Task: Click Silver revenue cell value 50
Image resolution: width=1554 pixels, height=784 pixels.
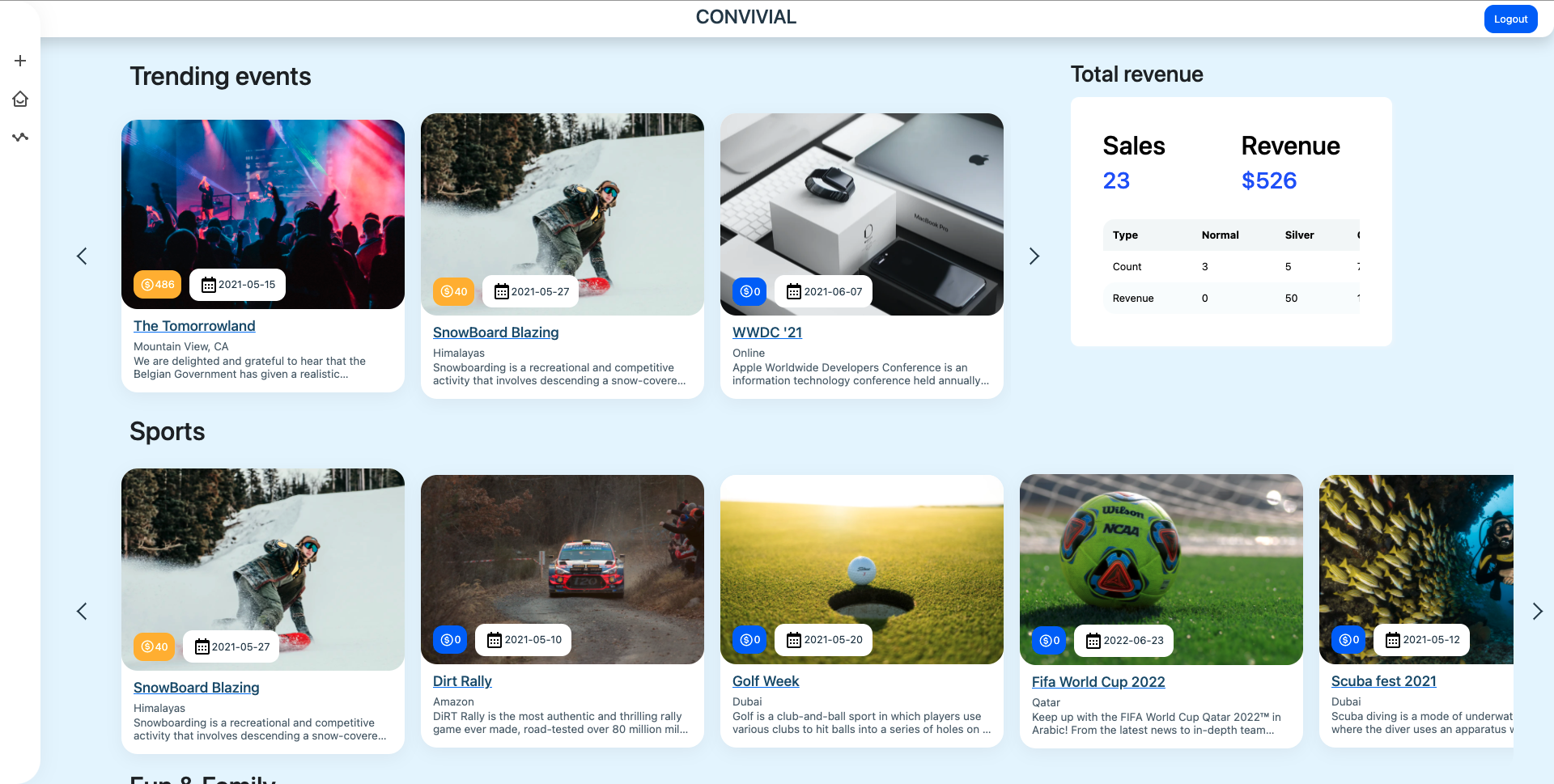Action: pos(1291,299)
